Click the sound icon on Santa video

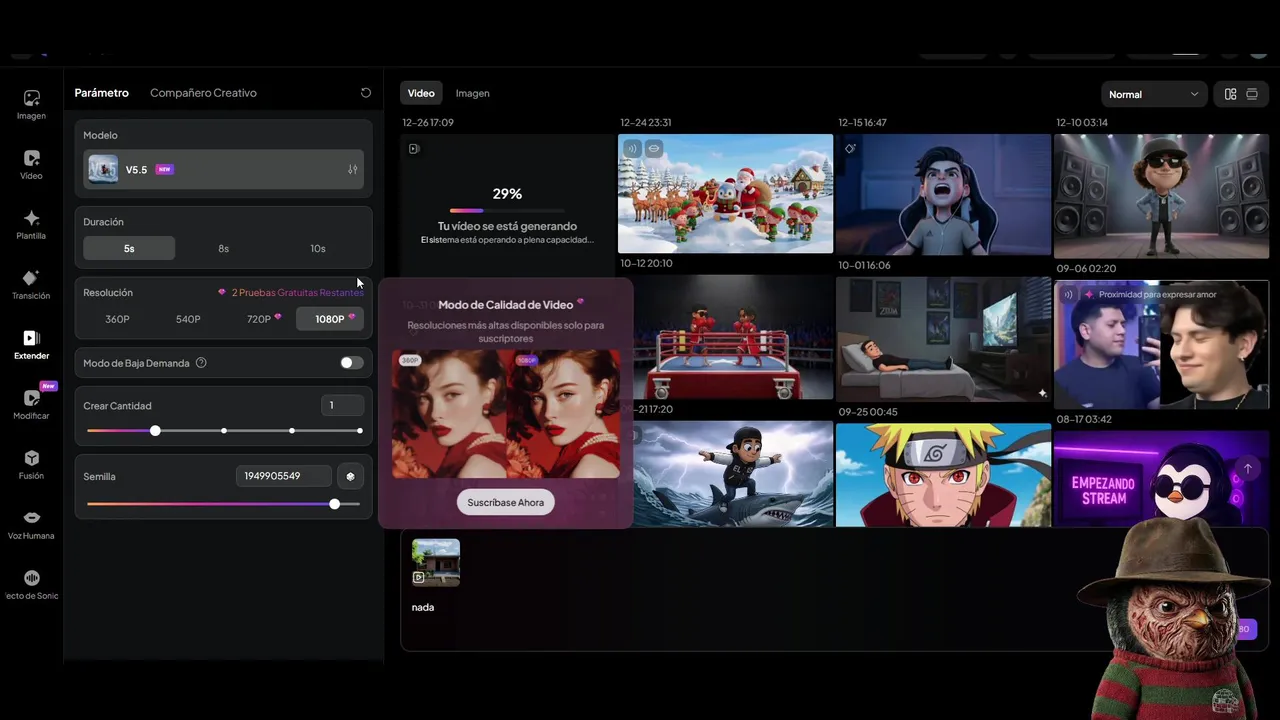[x=632, y=149]
